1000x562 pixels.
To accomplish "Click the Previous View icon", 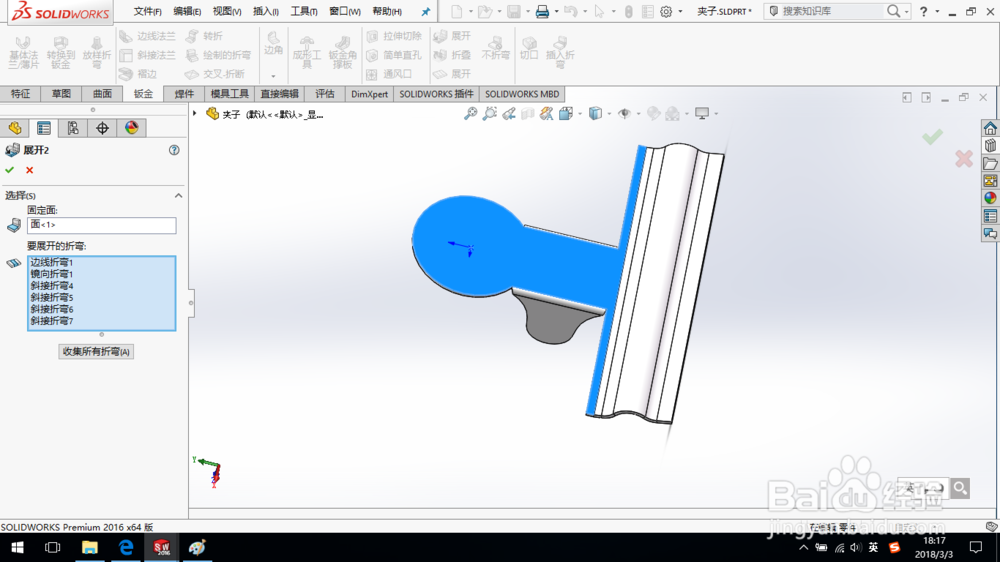I will click(x=508, y=114).
